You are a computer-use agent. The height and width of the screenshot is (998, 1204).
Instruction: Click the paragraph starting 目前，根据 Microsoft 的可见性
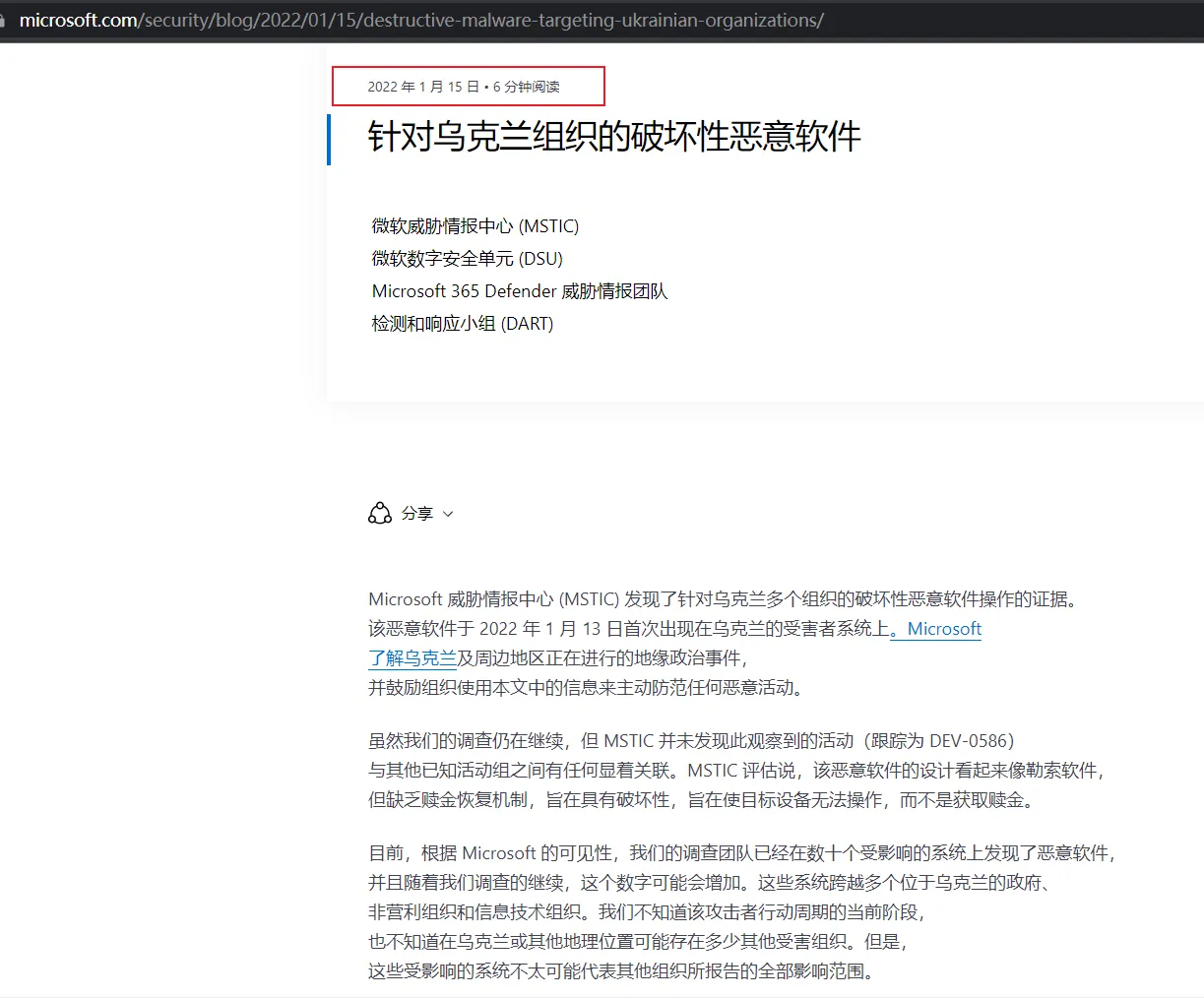(741, 912)
